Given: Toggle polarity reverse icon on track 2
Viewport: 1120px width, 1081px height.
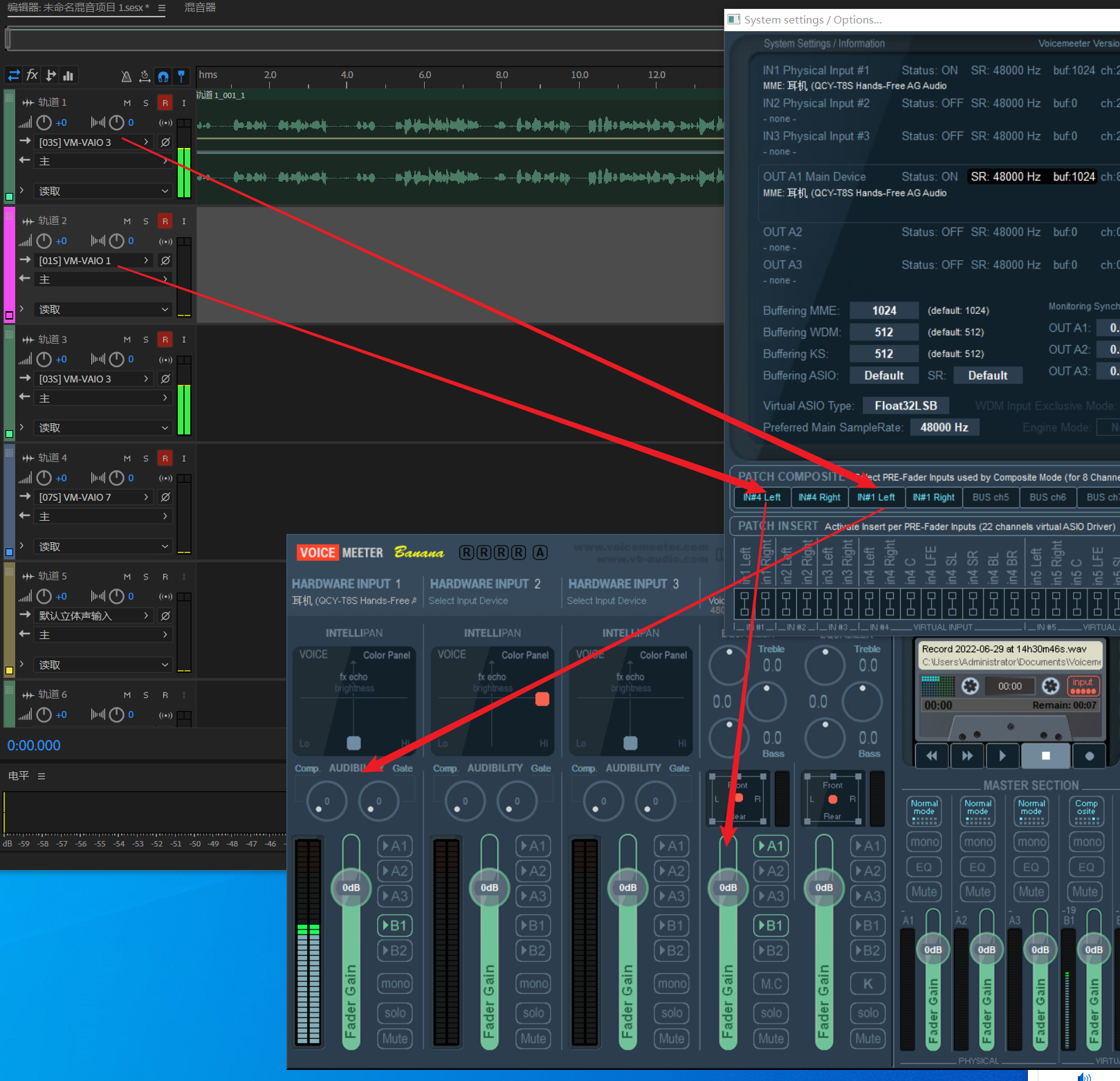Looking at the screenshot, I should click(x=165, y=261).
